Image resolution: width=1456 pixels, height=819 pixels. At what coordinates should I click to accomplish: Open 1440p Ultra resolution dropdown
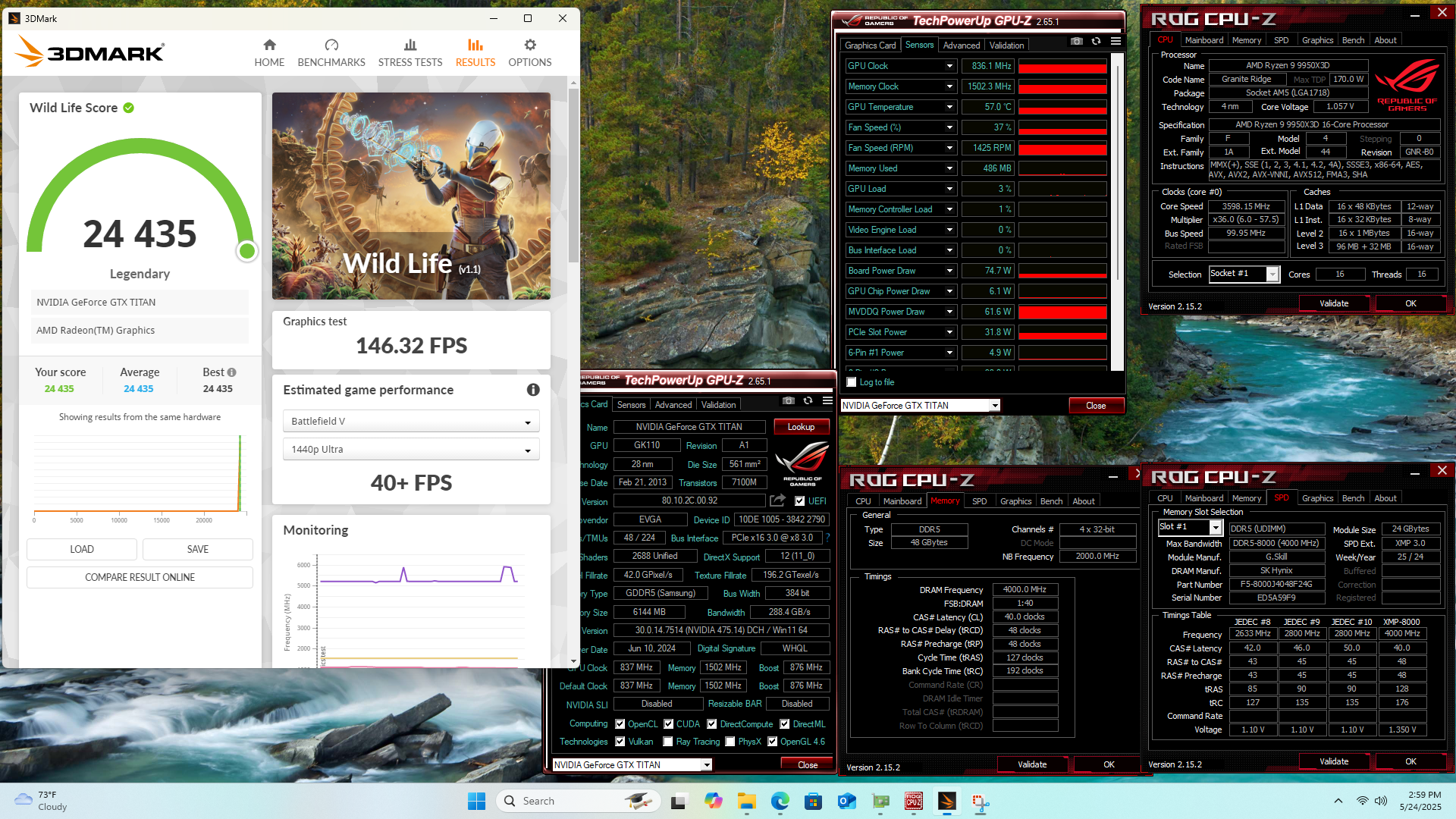click(411, 450)
